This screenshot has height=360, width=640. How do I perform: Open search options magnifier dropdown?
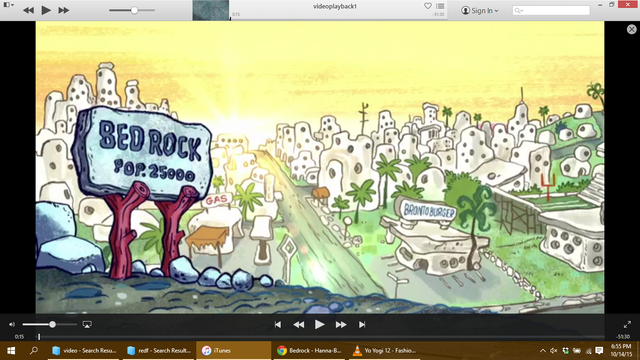519,11
